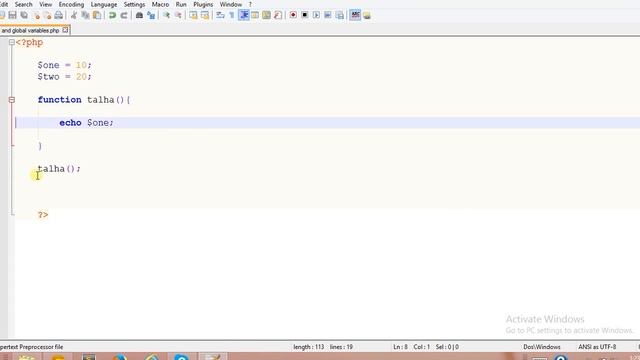Image resolution: width=640 pixels, height=360 pixels.
Task: Click the green Undo arrow icon
Action: (x=112, y=15)
